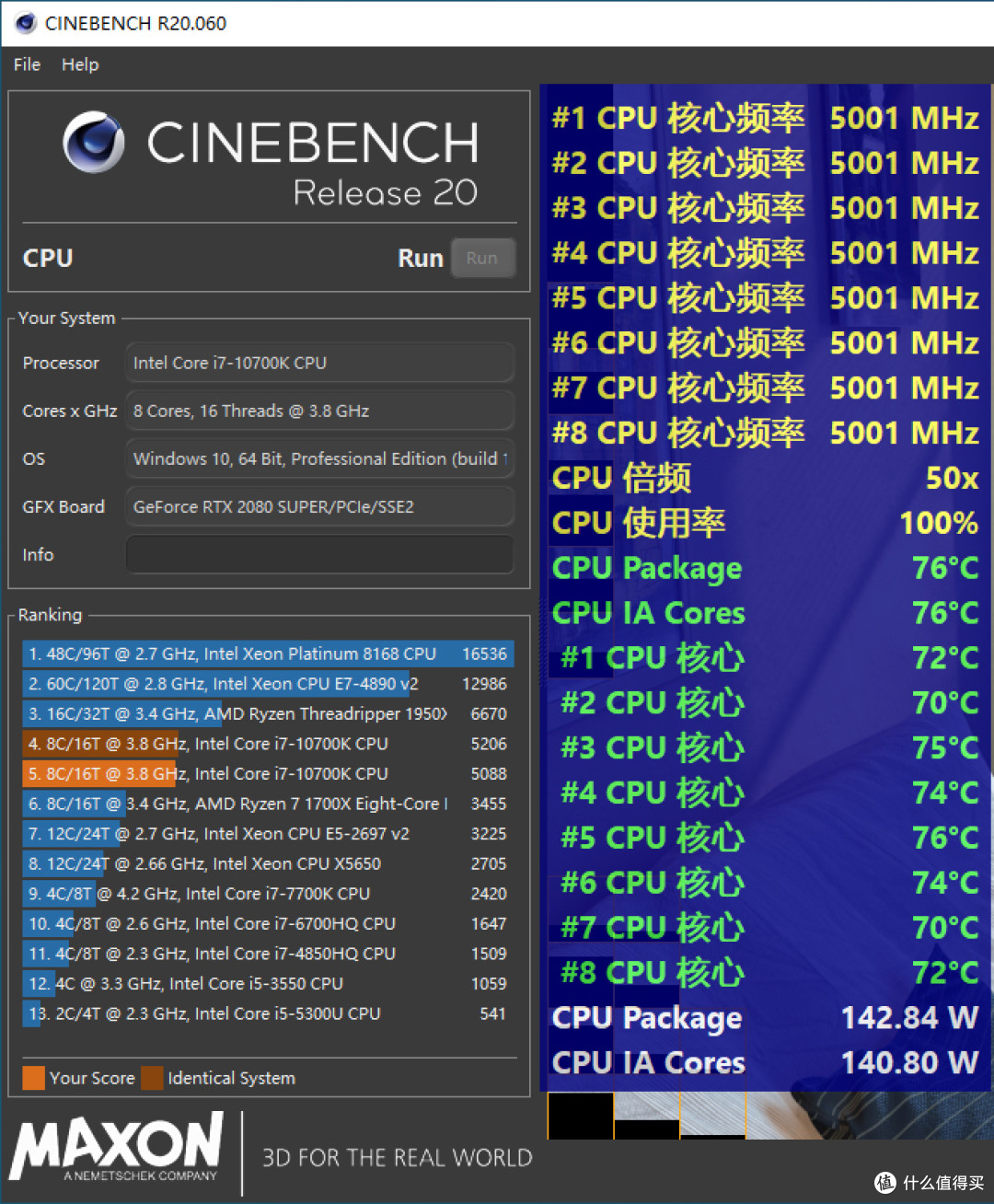Click the GFX Board field
This screenshot has height=1204, width=994.
point(319,506)
